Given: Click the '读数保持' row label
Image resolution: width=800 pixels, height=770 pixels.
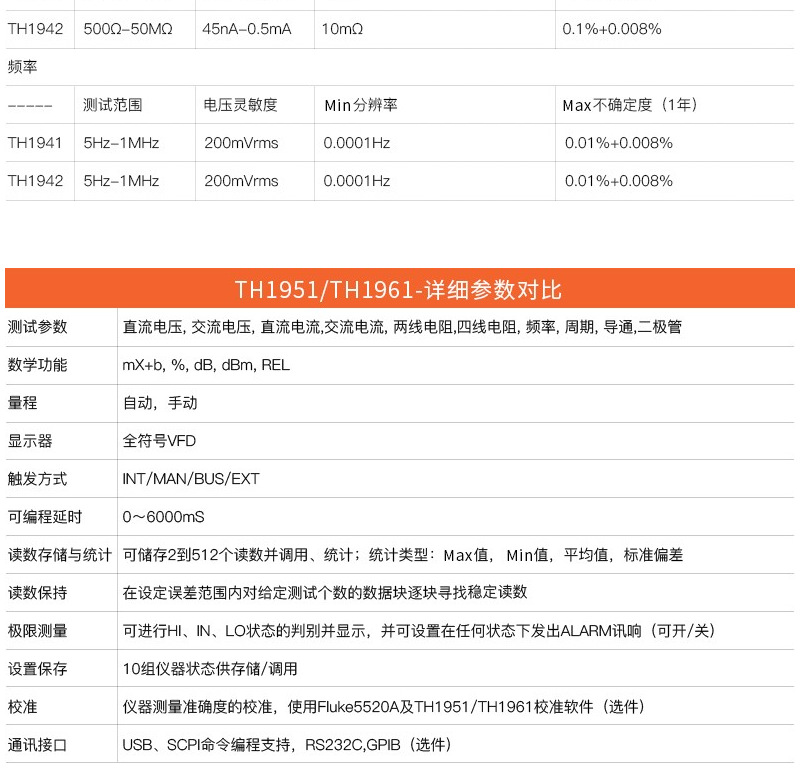Looking at the screenshot, I should pyautogui.click(x=37, y=592).
